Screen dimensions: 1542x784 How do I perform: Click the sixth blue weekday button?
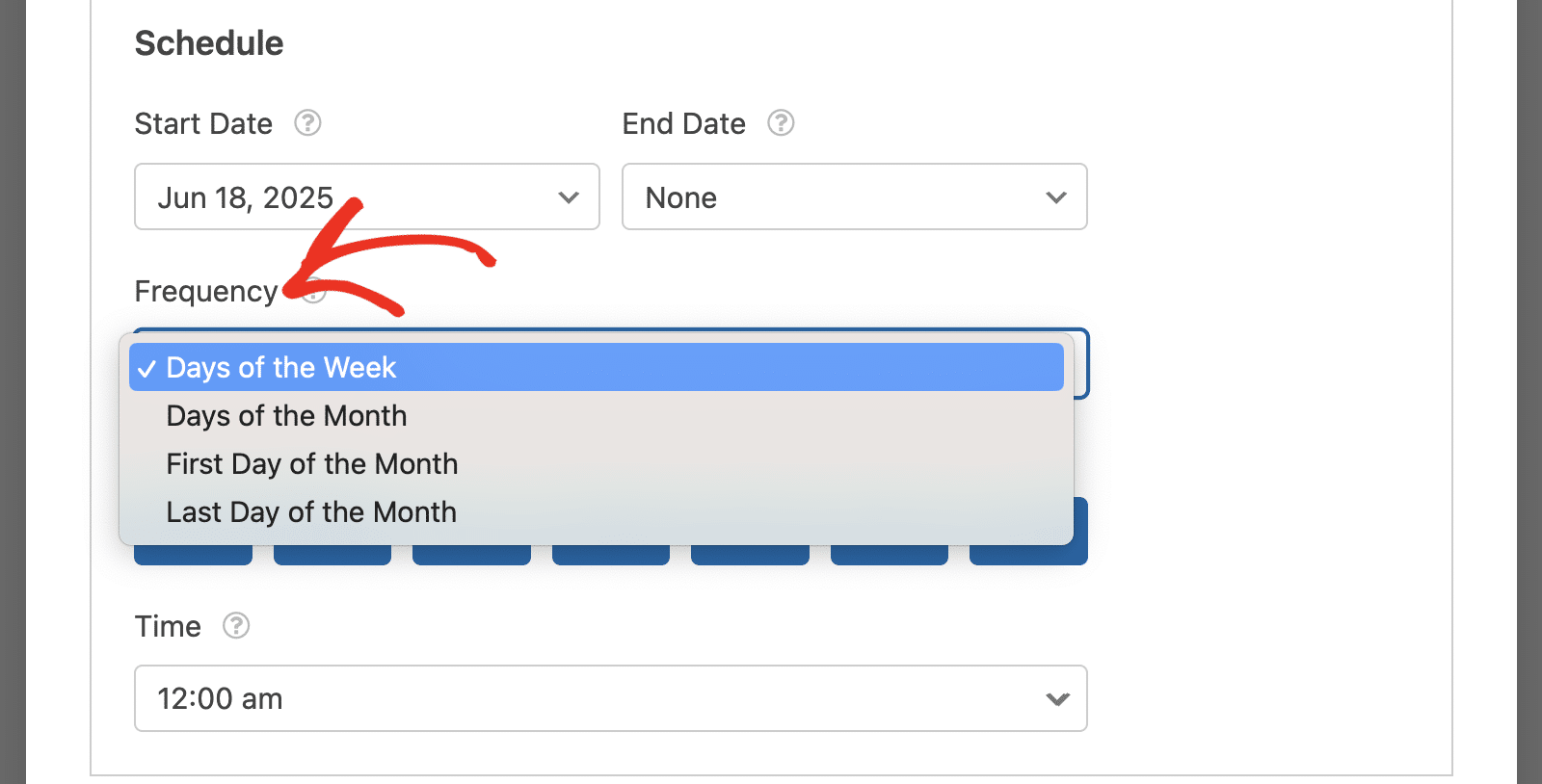tap(890, 555)
